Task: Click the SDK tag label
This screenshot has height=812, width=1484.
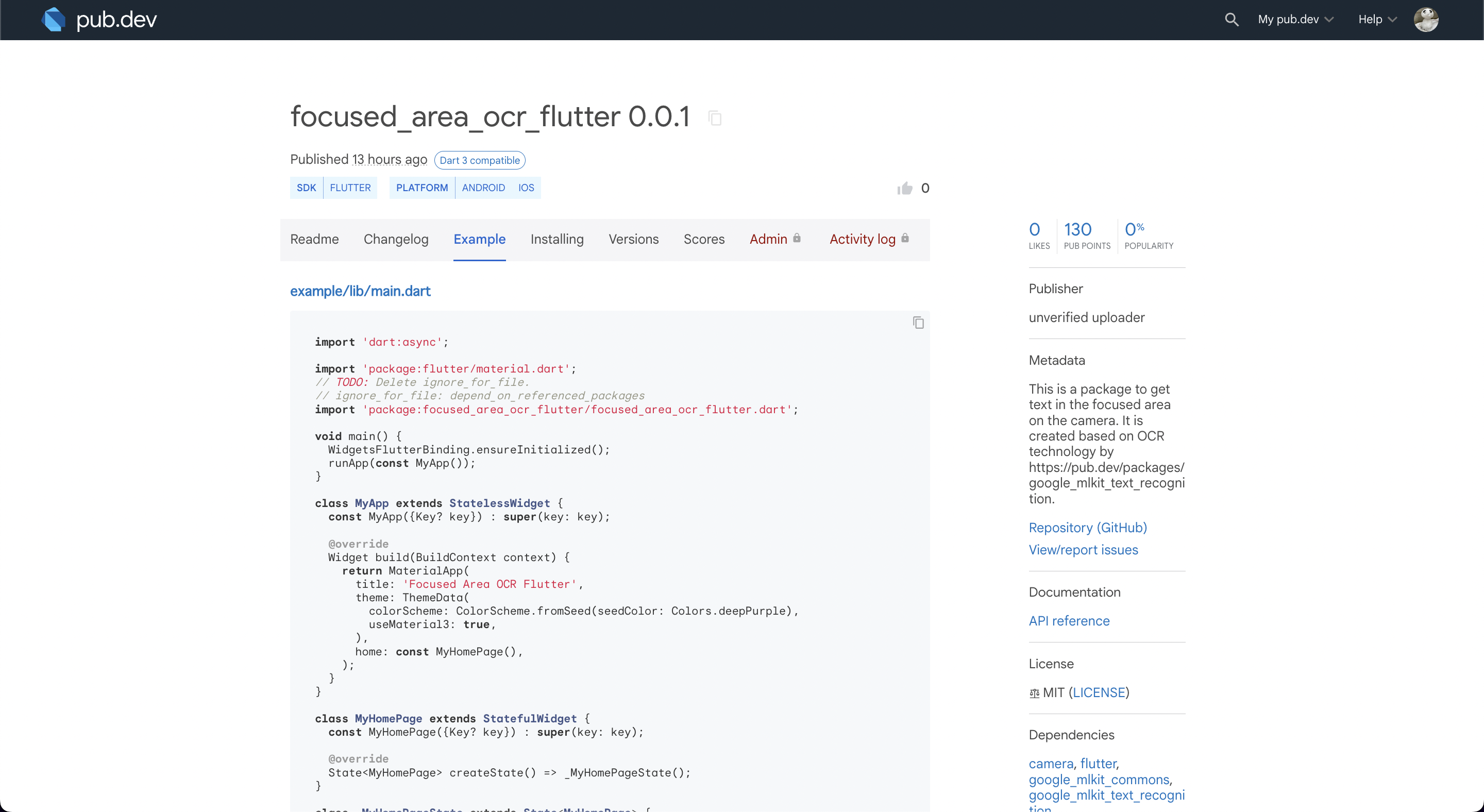Action: click(x=306, y=188)
